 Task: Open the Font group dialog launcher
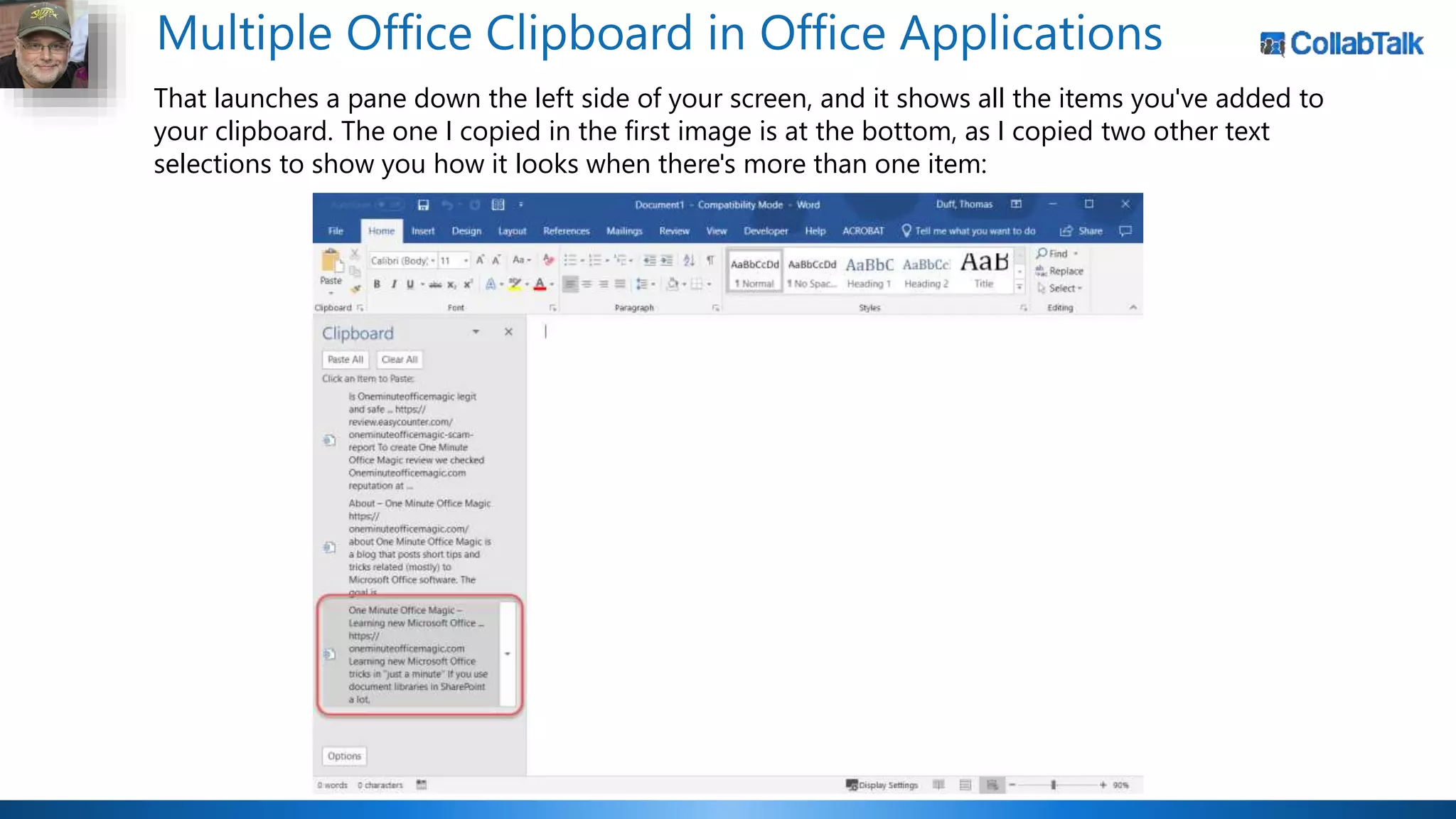[x=552, y=308]
